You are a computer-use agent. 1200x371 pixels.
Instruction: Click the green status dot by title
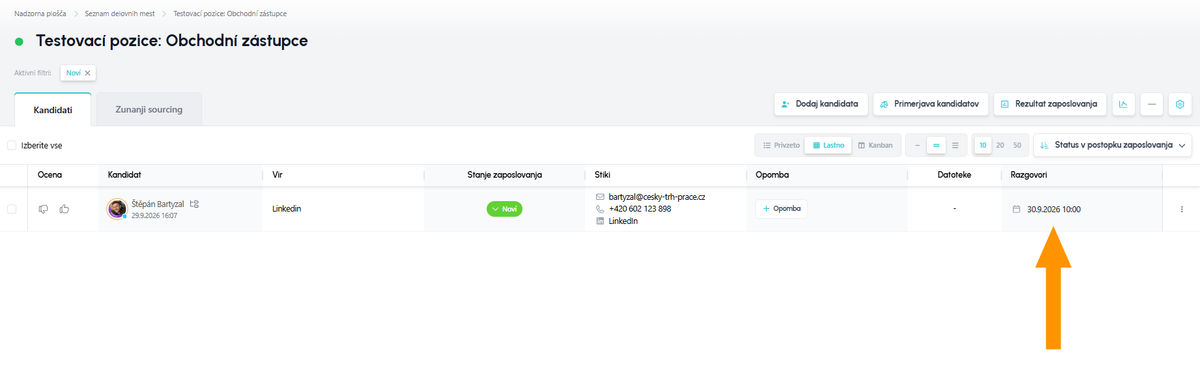click(19, 42)
